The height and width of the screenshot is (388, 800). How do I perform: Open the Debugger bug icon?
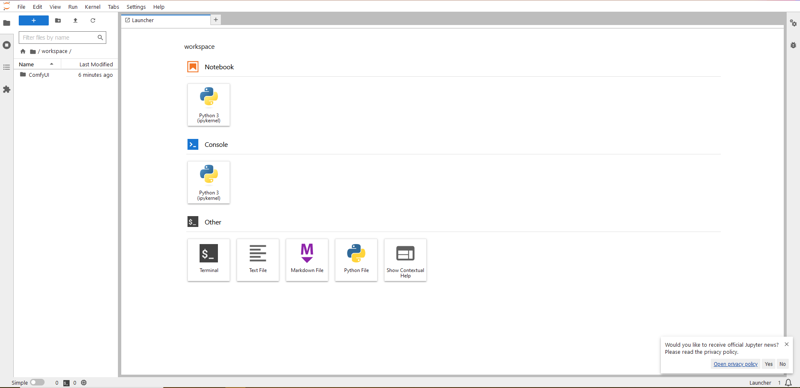pos(793,45)
